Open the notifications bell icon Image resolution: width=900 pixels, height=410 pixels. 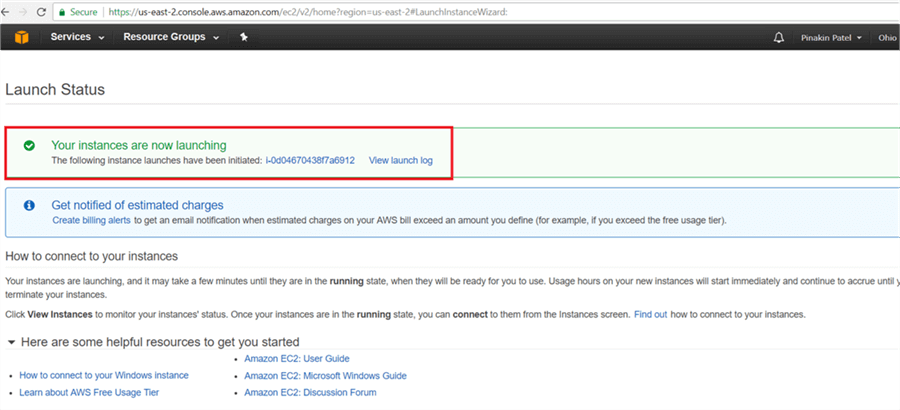coord(778,37)
